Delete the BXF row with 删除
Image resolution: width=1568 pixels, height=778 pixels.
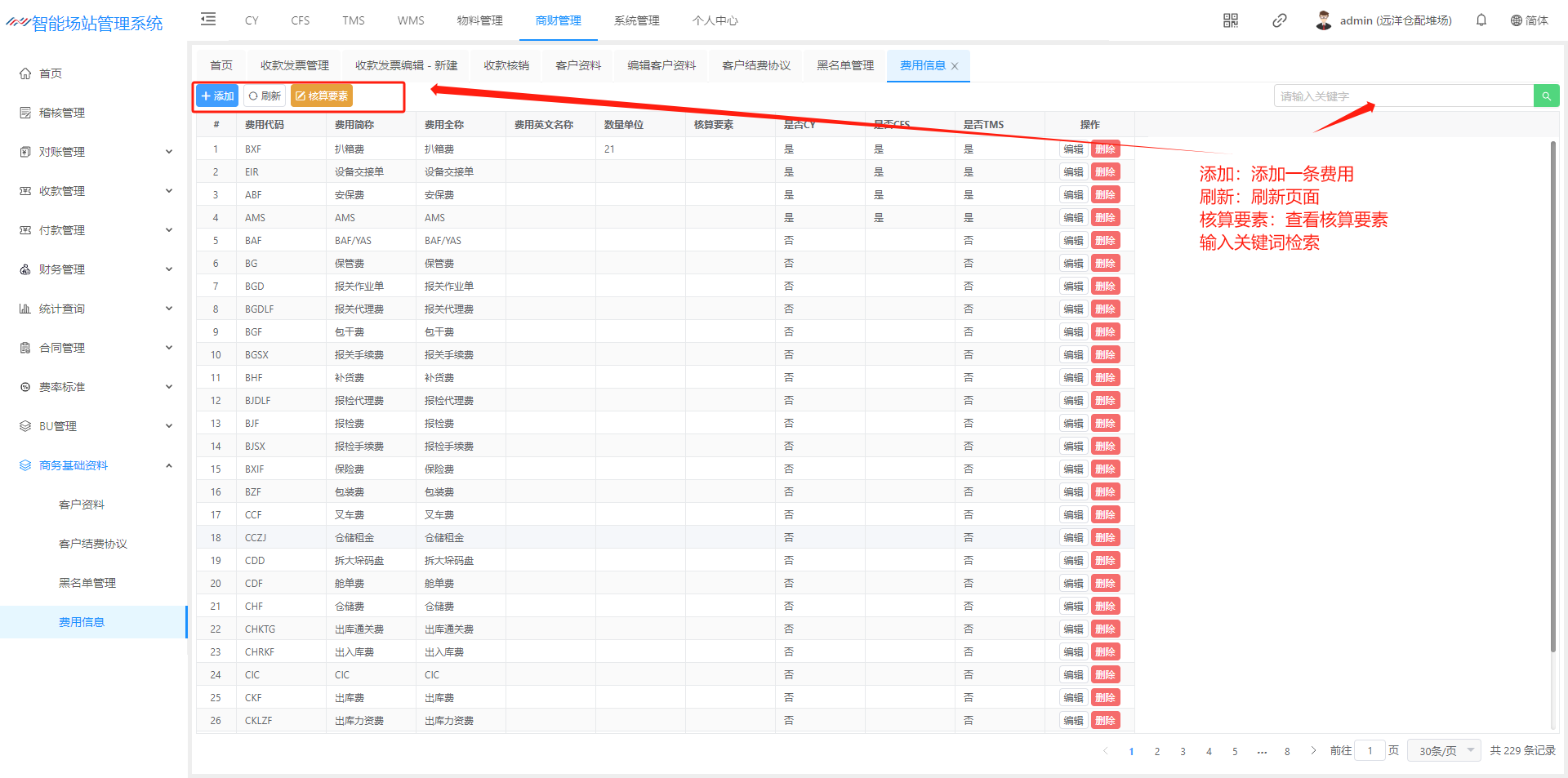(1105, 149)
